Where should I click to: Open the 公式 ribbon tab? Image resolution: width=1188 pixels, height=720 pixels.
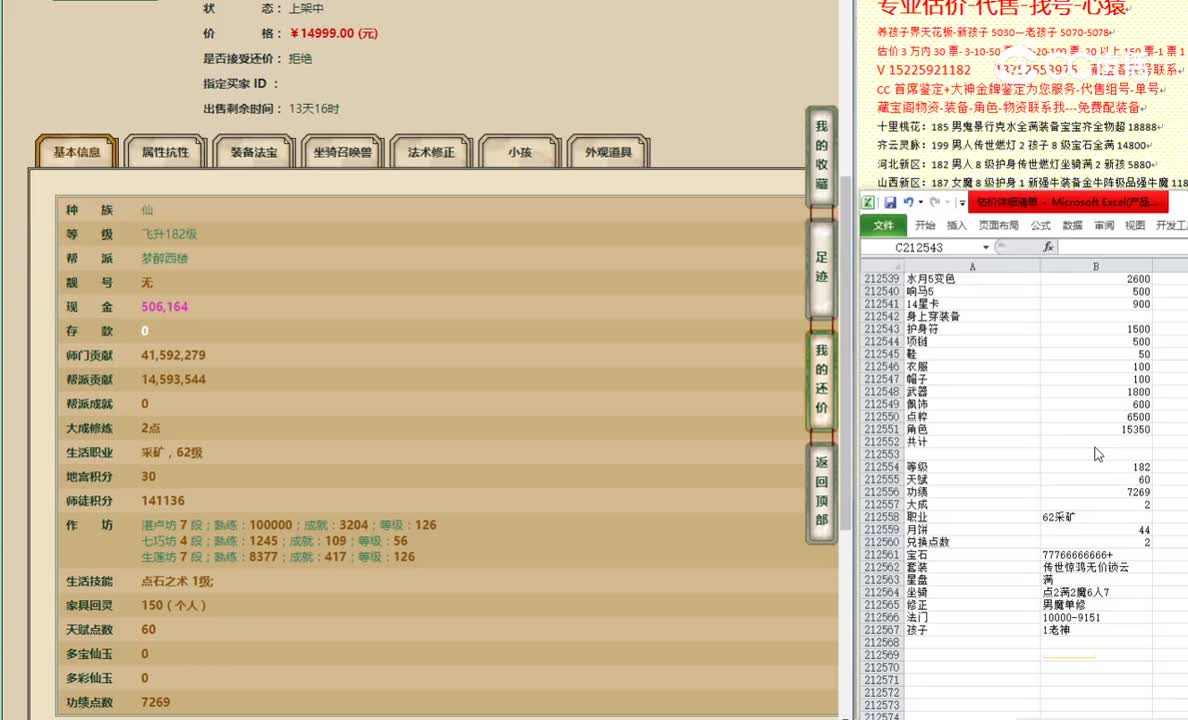tap(1040, 225)
